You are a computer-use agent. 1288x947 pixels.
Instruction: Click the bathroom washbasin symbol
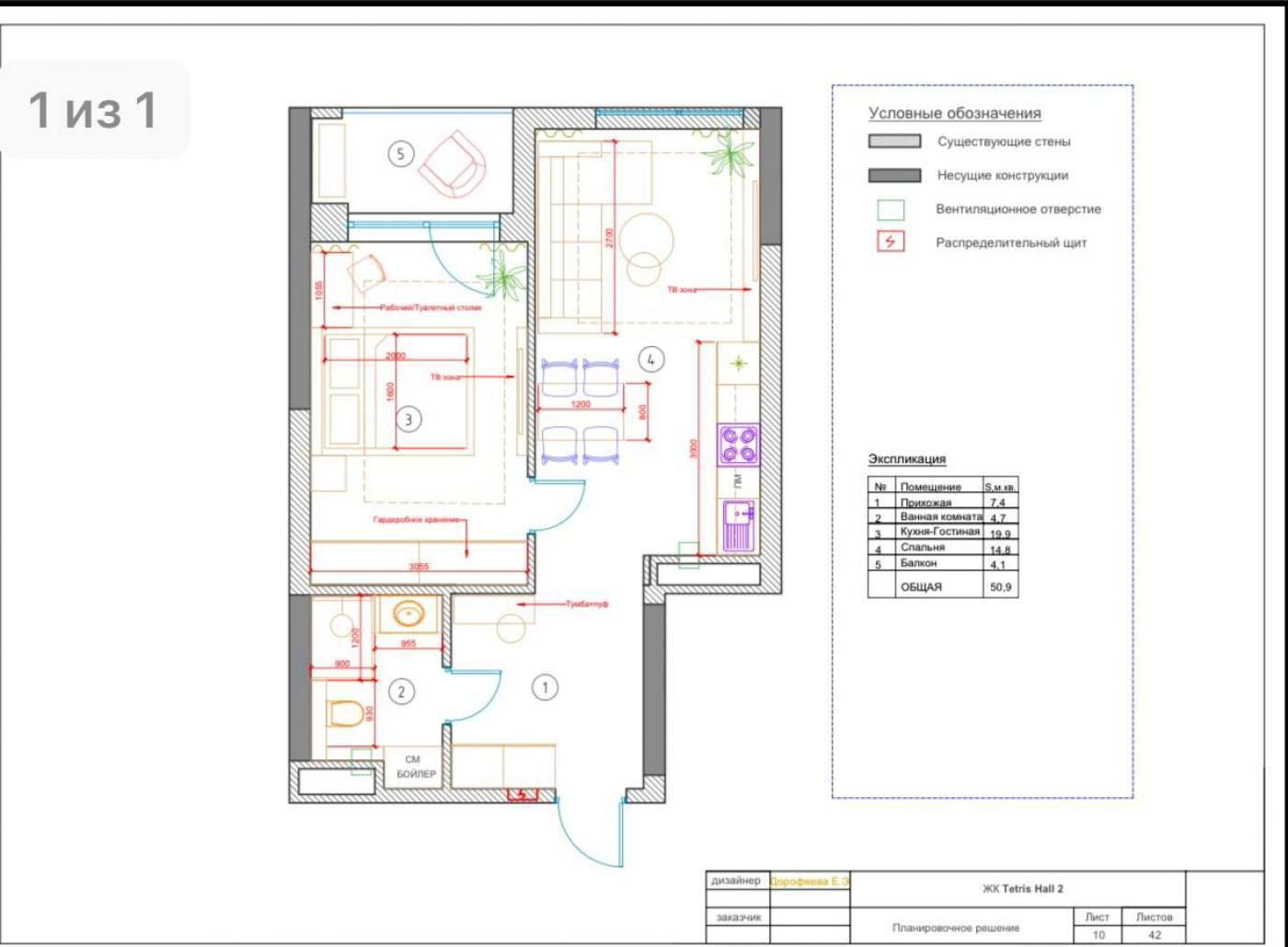coord(408,613)
